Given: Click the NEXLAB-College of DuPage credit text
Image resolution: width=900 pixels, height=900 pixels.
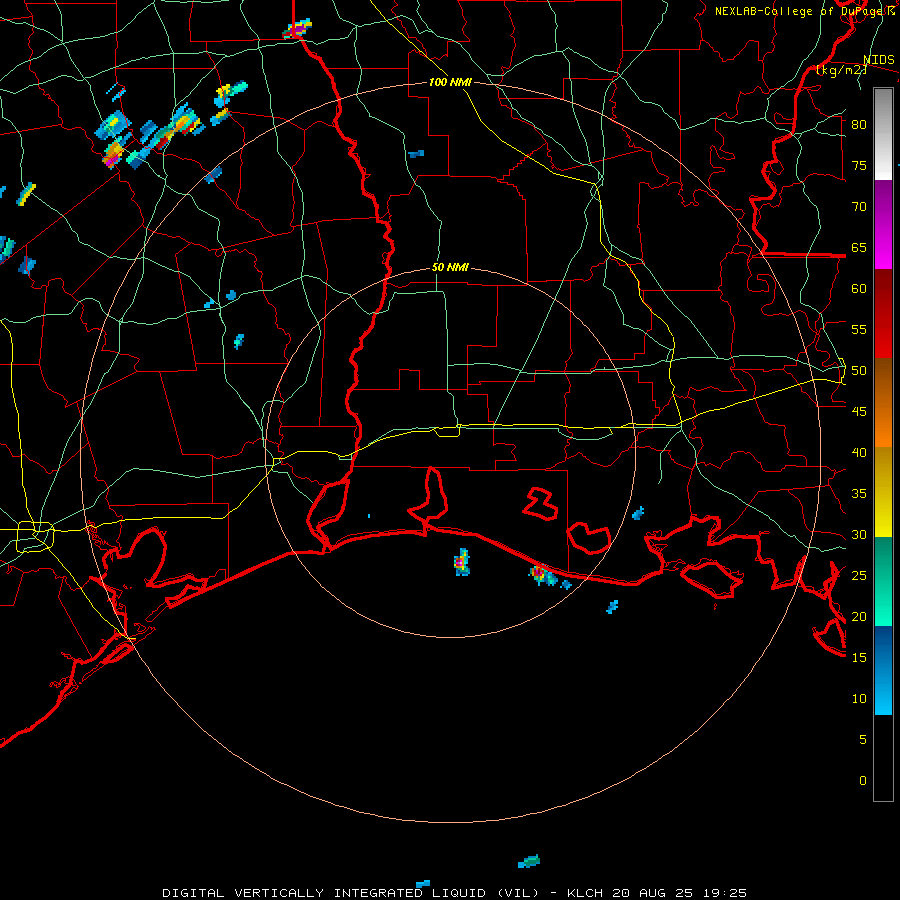Looking at the screenshot, I should [x=805, y=11].
